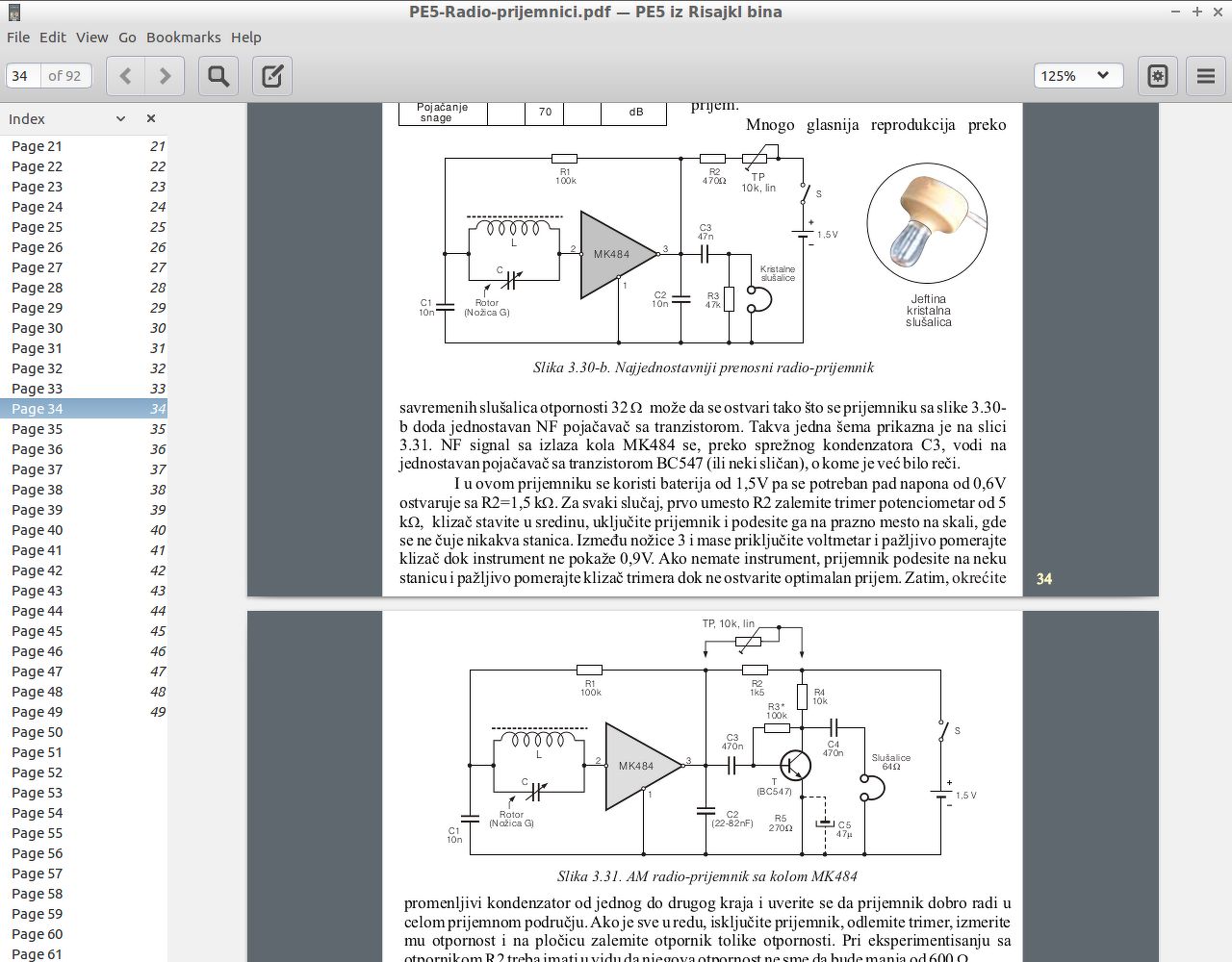Navigate to Page 56 index entry

click(x=84, y=853)
